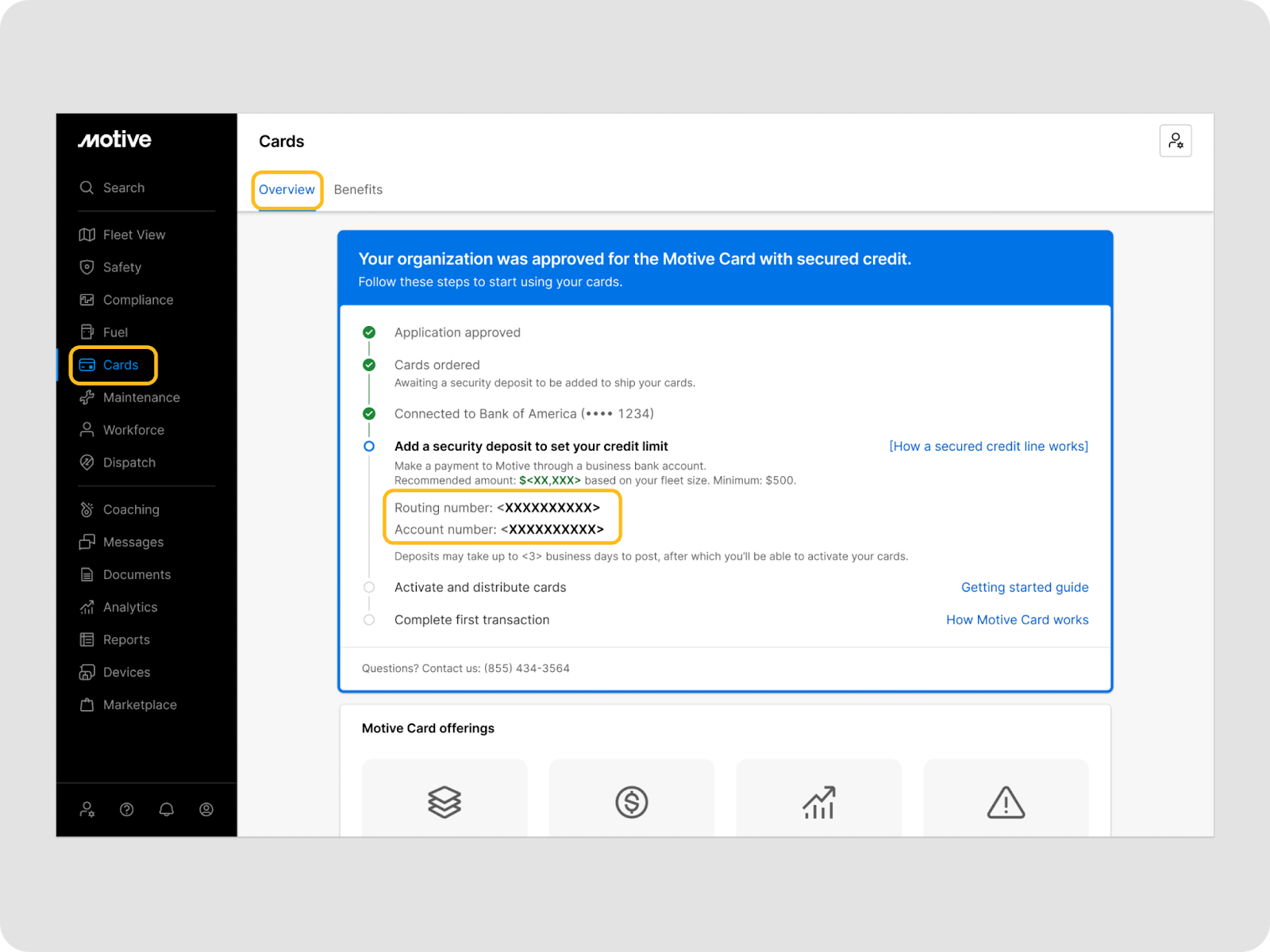
Task: Go to Safety in the sidebar
Action: pyautogui.click(x=121, y=267)
